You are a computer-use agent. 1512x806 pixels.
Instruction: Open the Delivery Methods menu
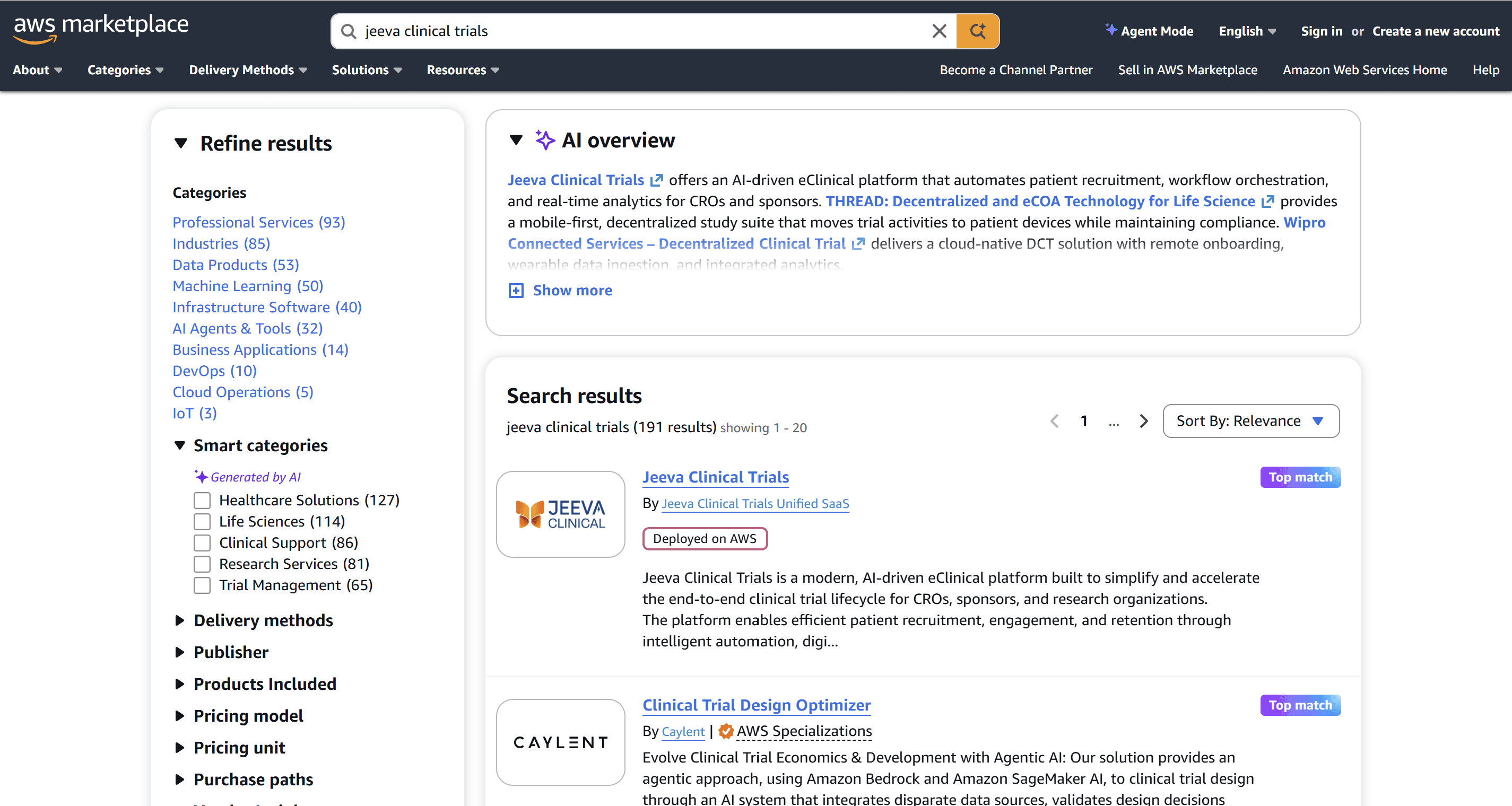(248, 70)
